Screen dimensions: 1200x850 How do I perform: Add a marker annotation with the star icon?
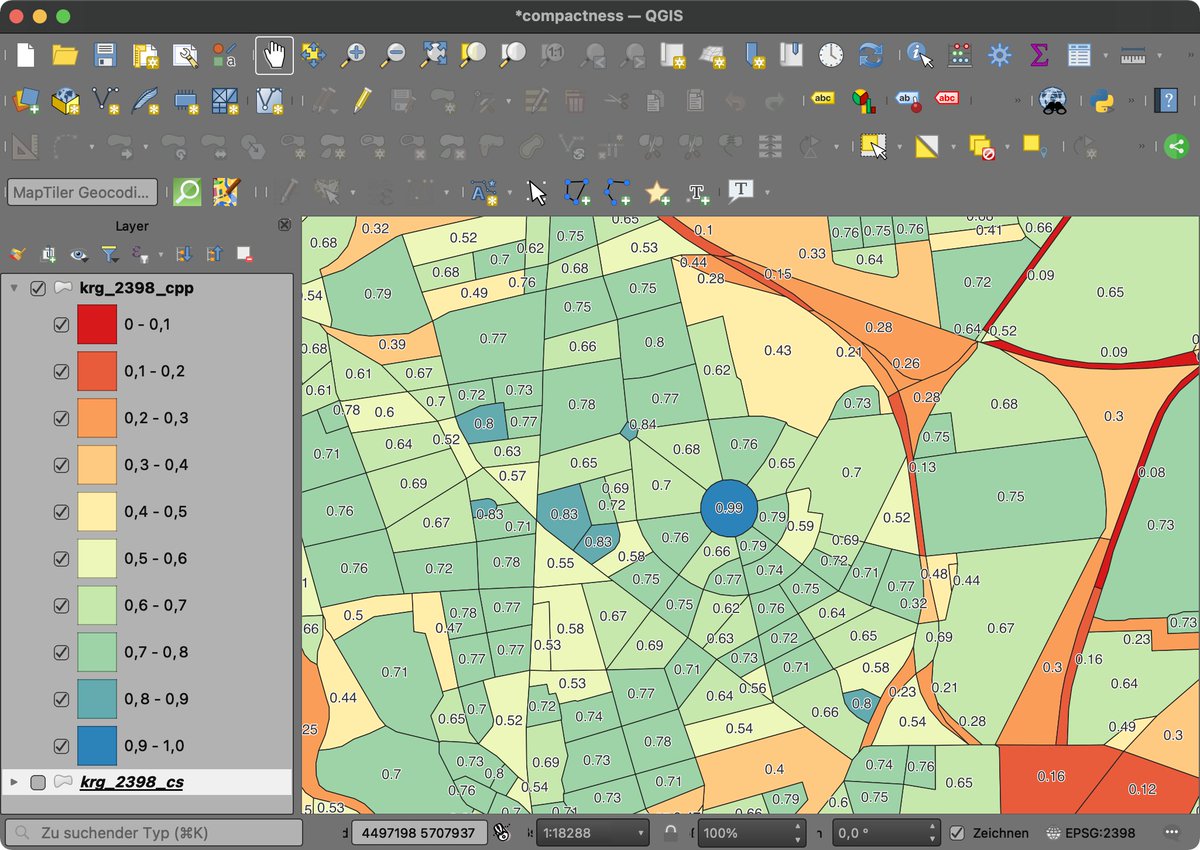[x=657, y=192]
